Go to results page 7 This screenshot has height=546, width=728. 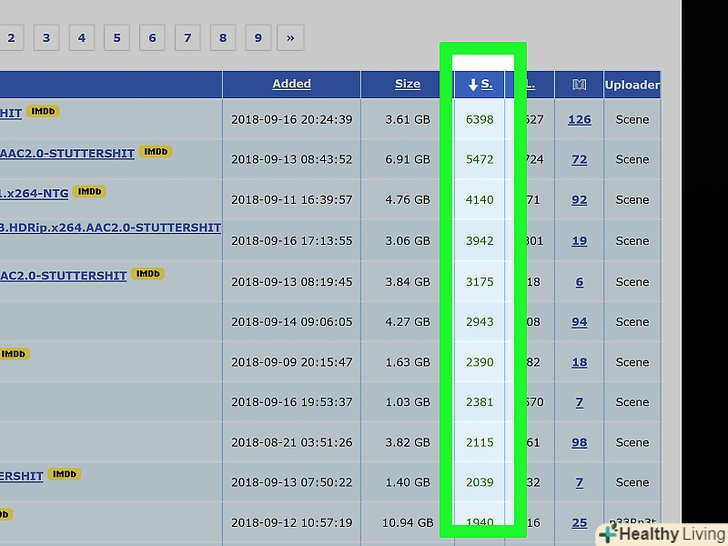click(188, 38)
